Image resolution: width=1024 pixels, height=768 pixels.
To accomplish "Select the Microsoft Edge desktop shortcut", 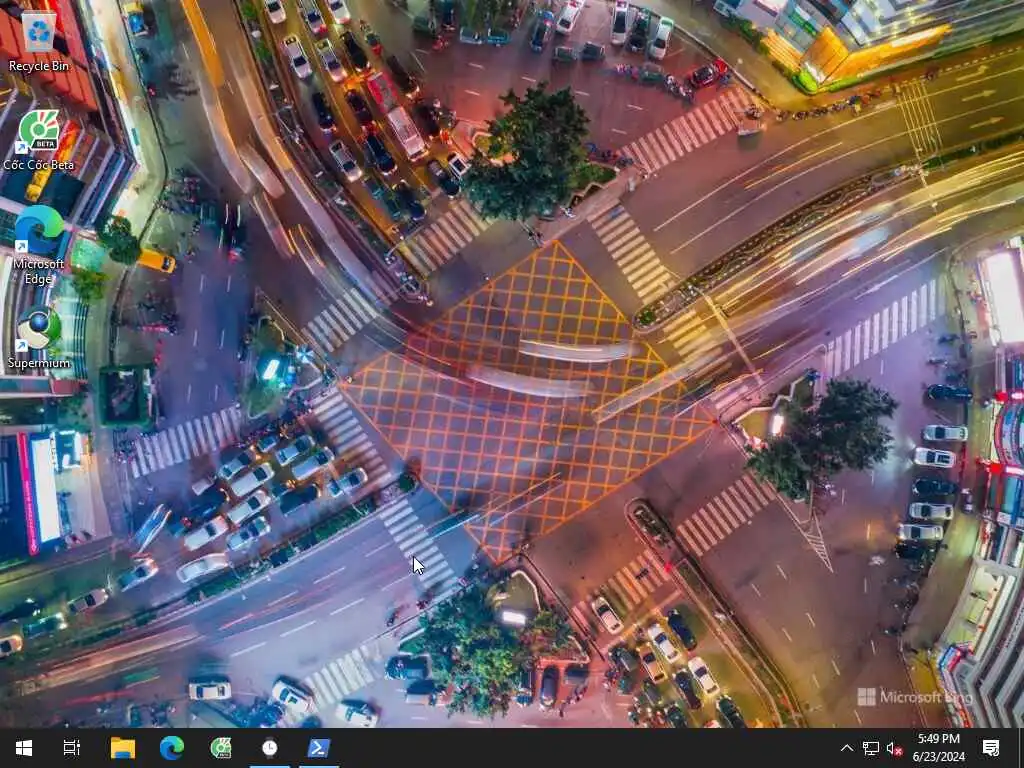I will click(x=39, y=246).
